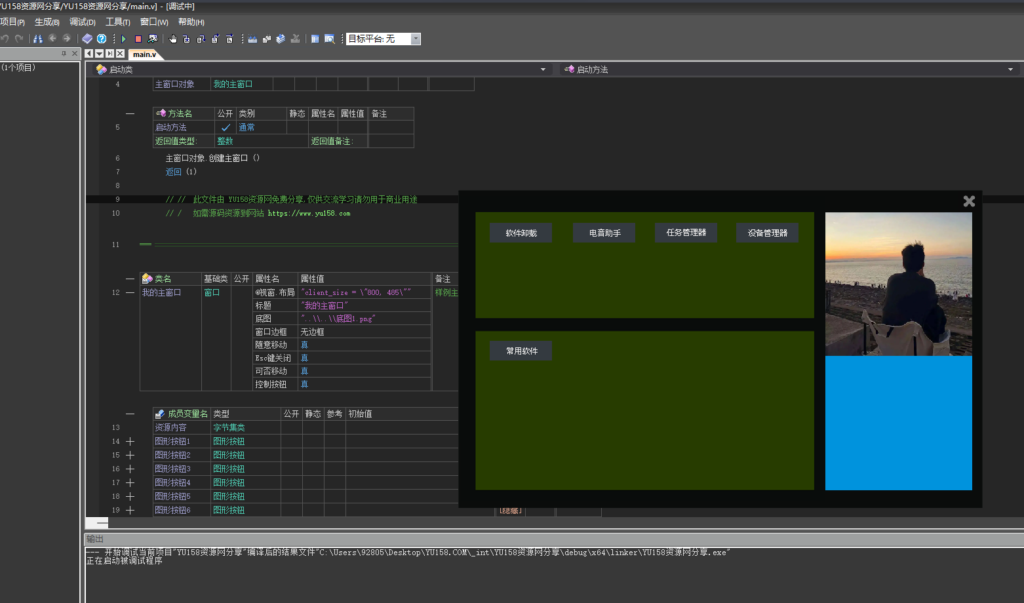Toggle the 公开 checkmark for 启动方法
1024x603 pixels.
click(x=225, y=128)
